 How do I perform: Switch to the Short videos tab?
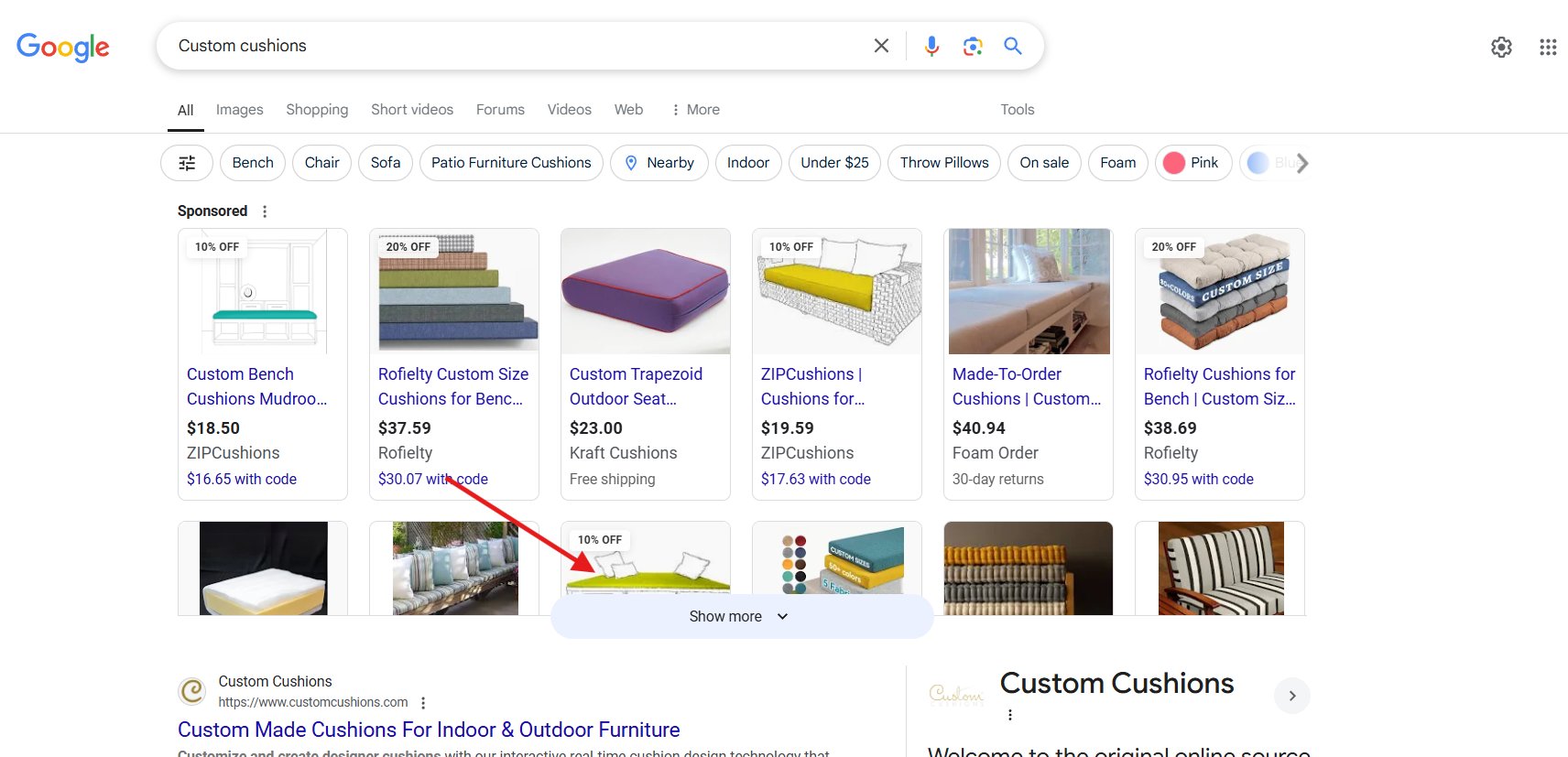[x=412, y=110]
